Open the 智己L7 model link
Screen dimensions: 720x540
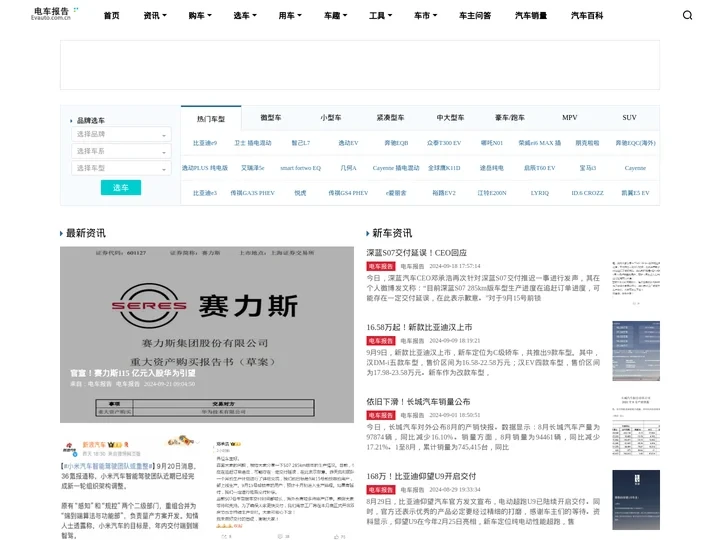(x=300, y=143)
